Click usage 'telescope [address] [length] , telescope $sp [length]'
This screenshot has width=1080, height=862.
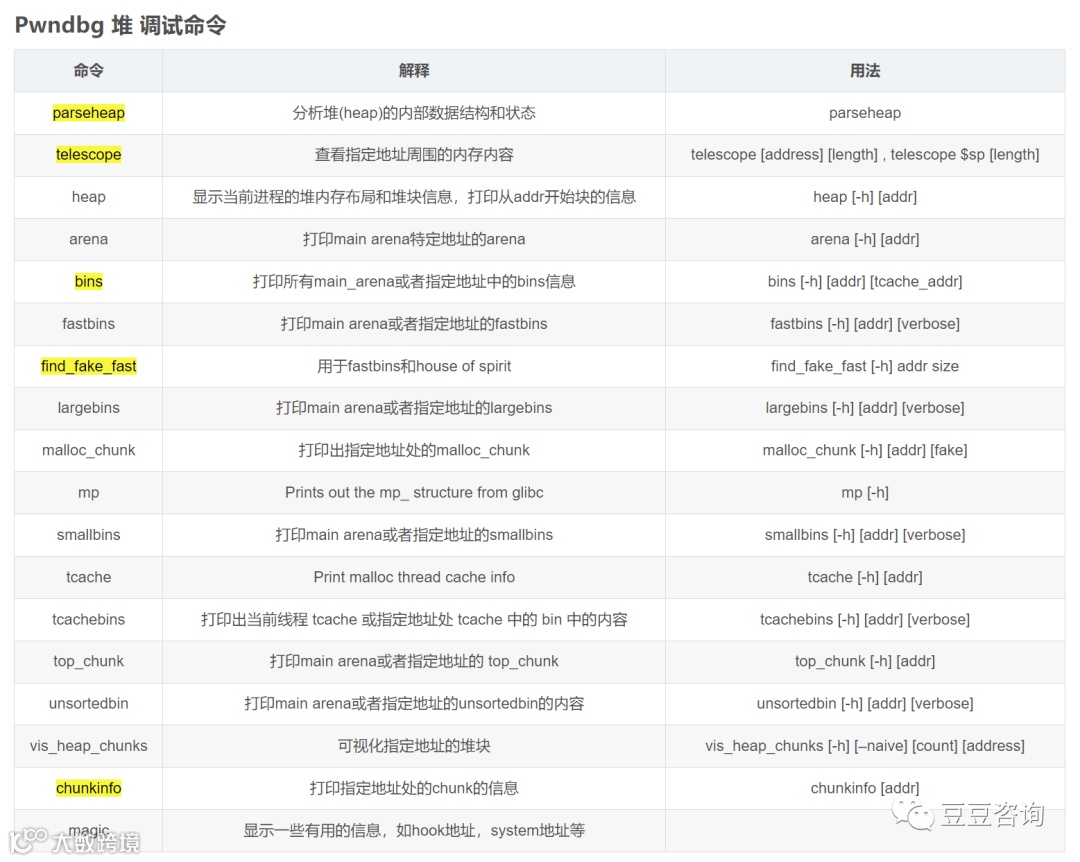click(864, 154)
